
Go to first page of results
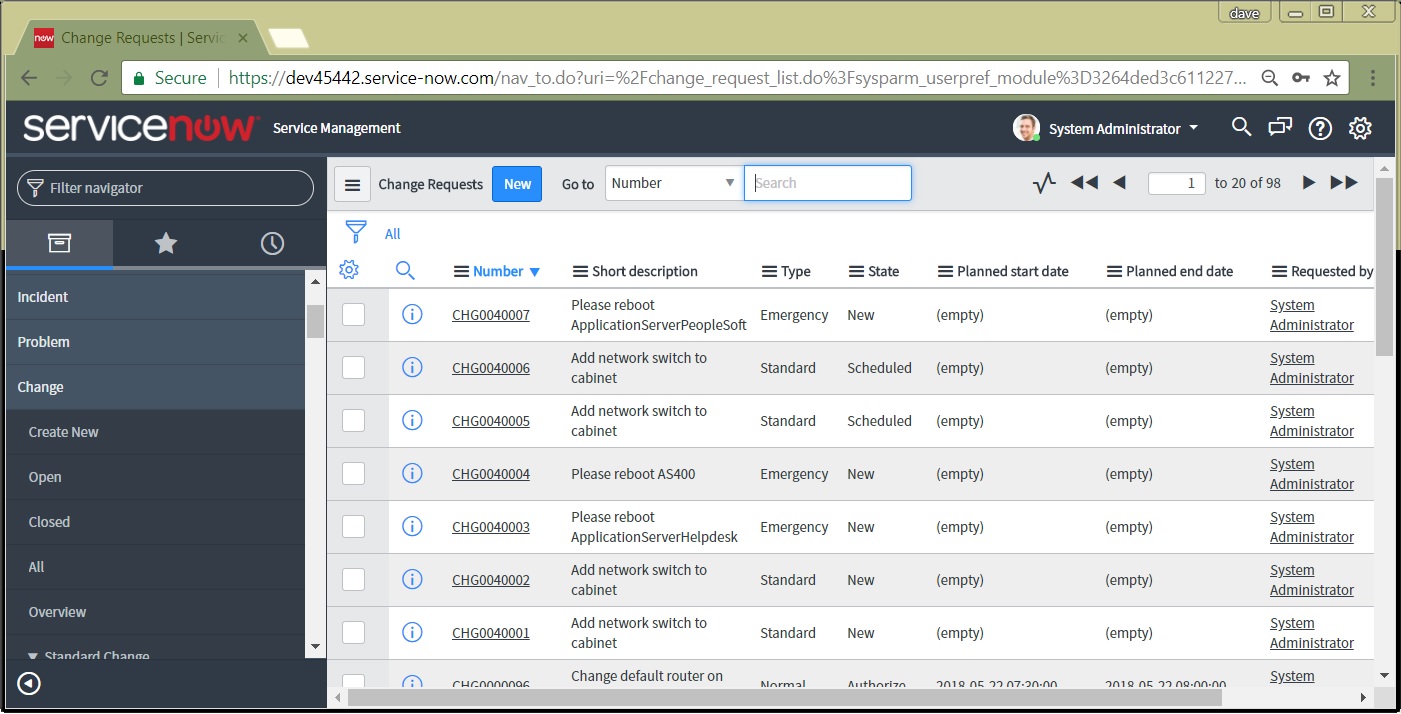tap(1084, 183)
